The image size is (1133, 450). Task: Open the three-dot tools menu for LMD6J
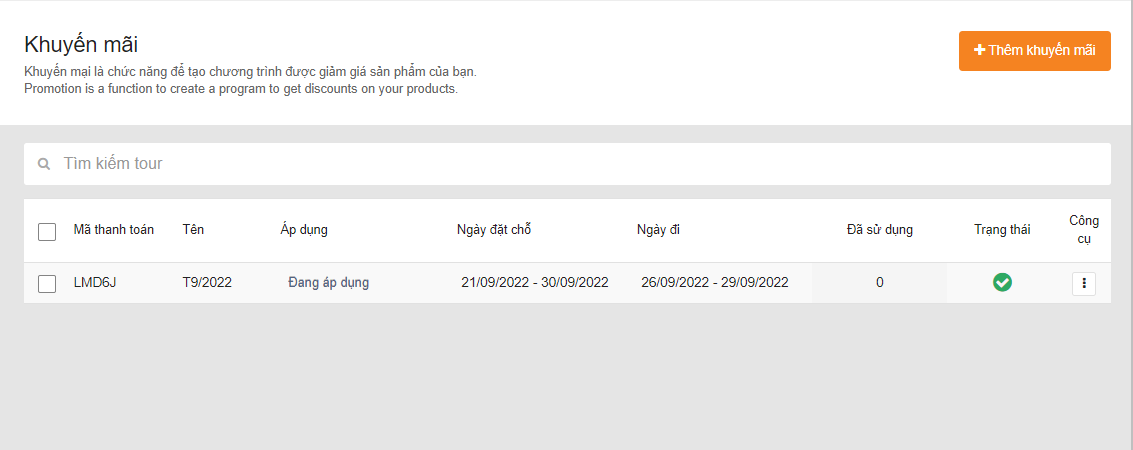point(1084,284)
